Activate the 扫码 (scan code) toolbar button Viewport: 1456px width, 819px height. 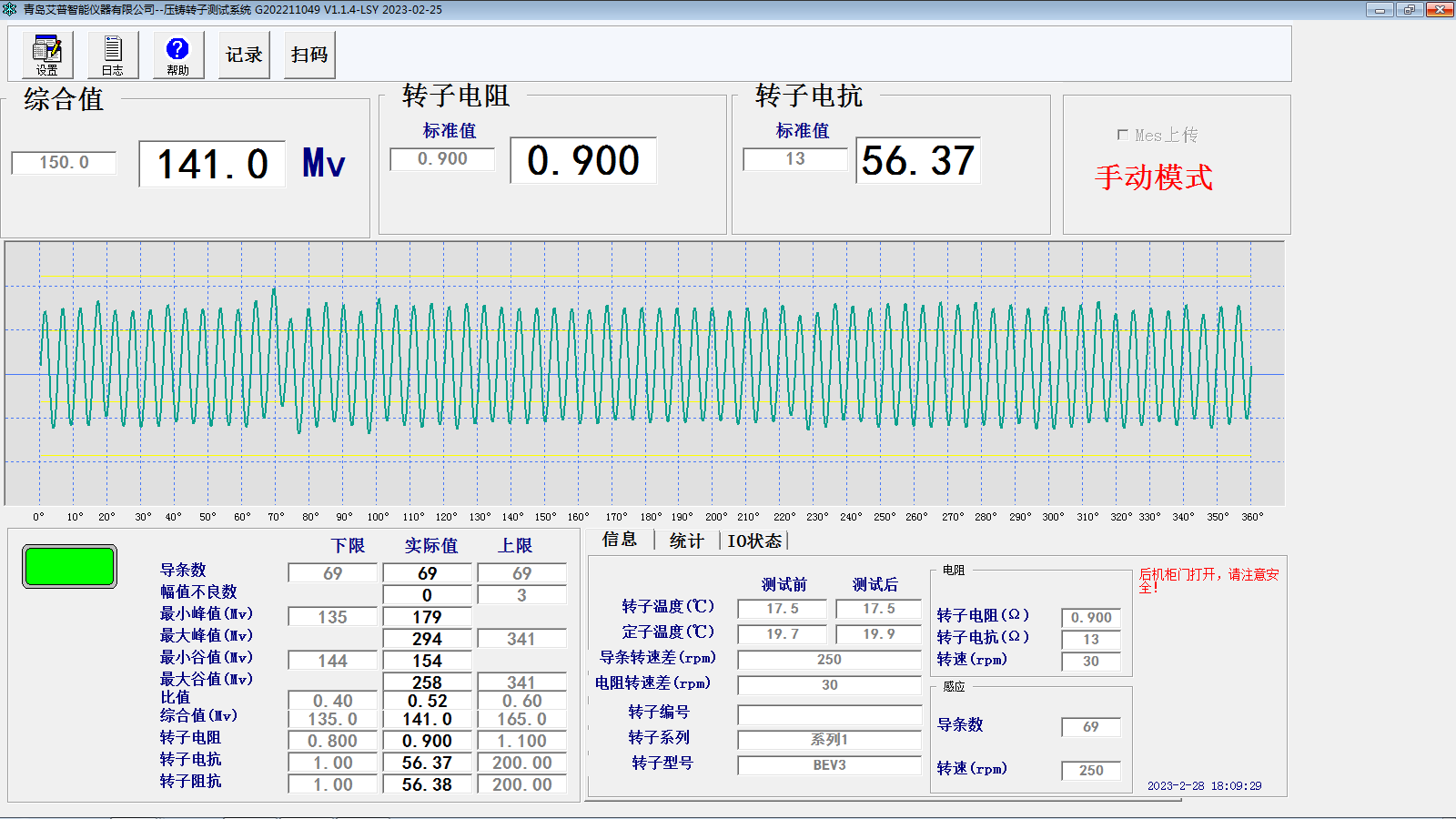pos(308,55)
